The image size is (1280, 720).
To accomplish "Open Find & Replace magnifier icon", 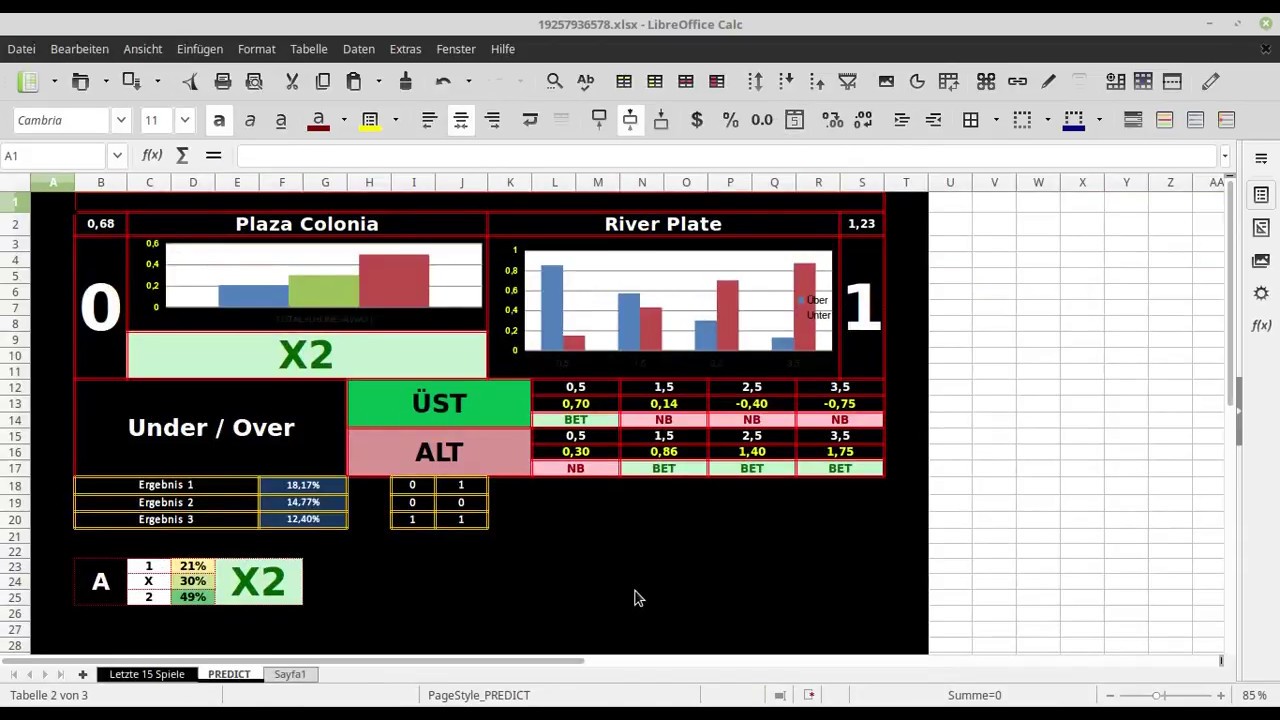I will click(x=554, y=82).
